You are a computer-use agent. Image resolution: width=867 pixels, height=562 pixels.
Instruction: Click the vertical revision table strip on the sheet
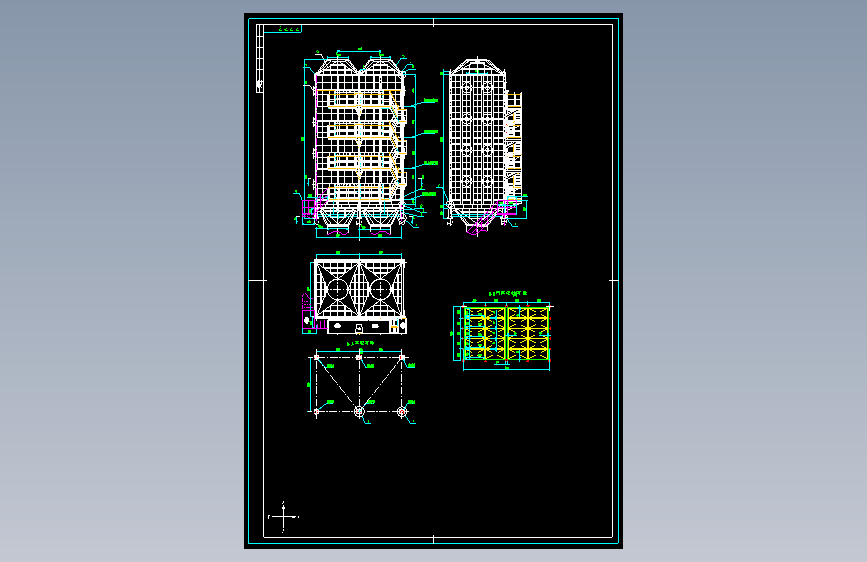click(x=259, y=58)
